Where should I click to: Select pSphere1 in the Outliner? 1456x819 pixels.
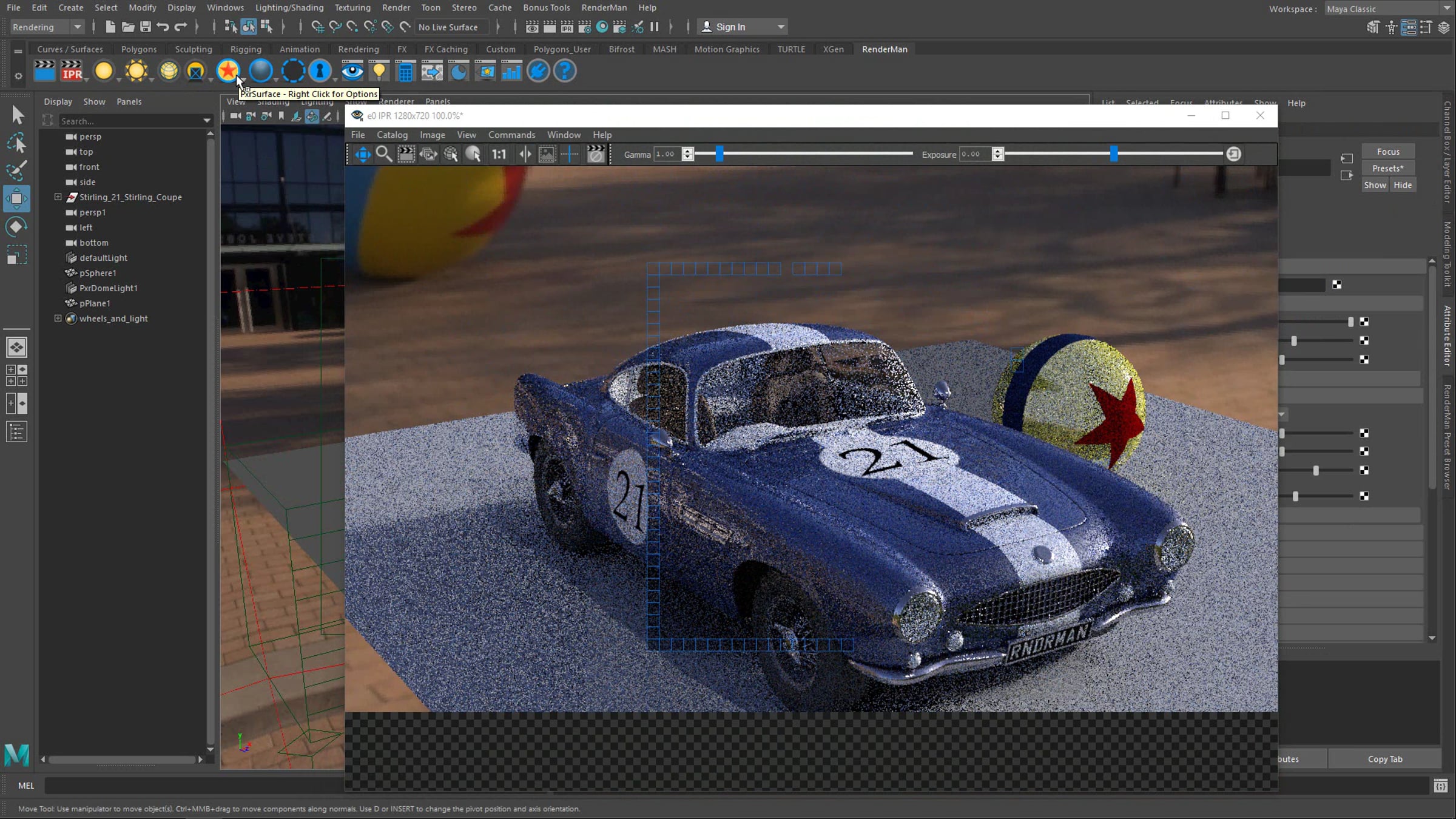98,272
